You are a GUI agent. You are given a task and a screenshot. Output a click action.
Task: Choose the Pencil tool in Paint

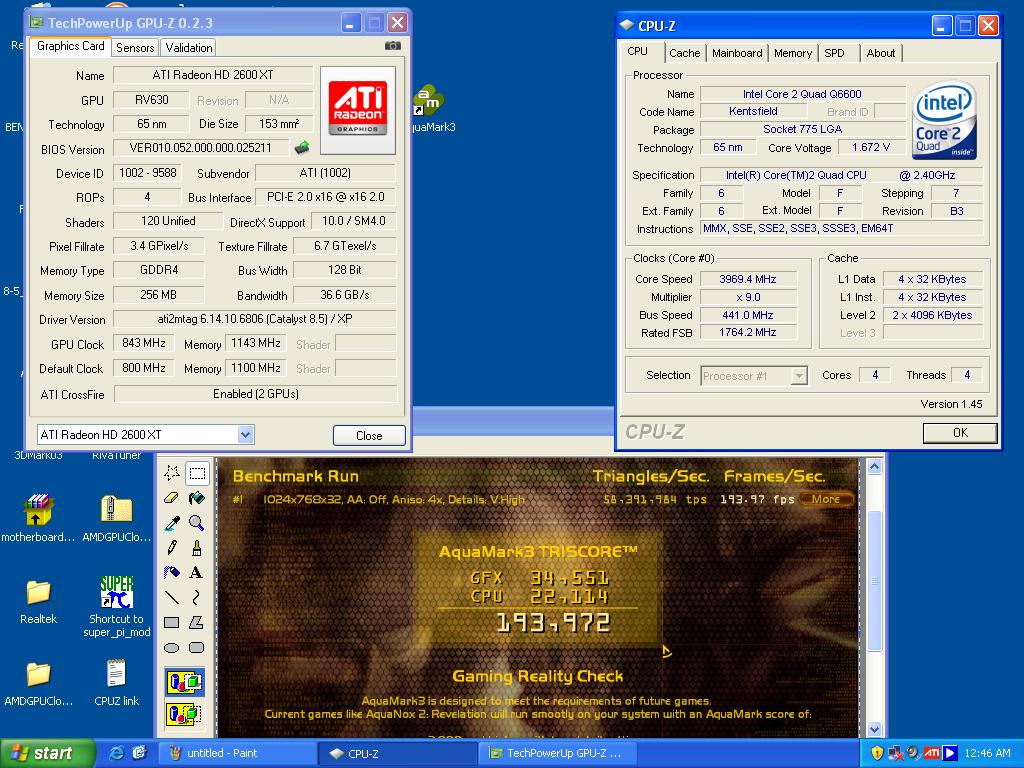pos(172,547)
